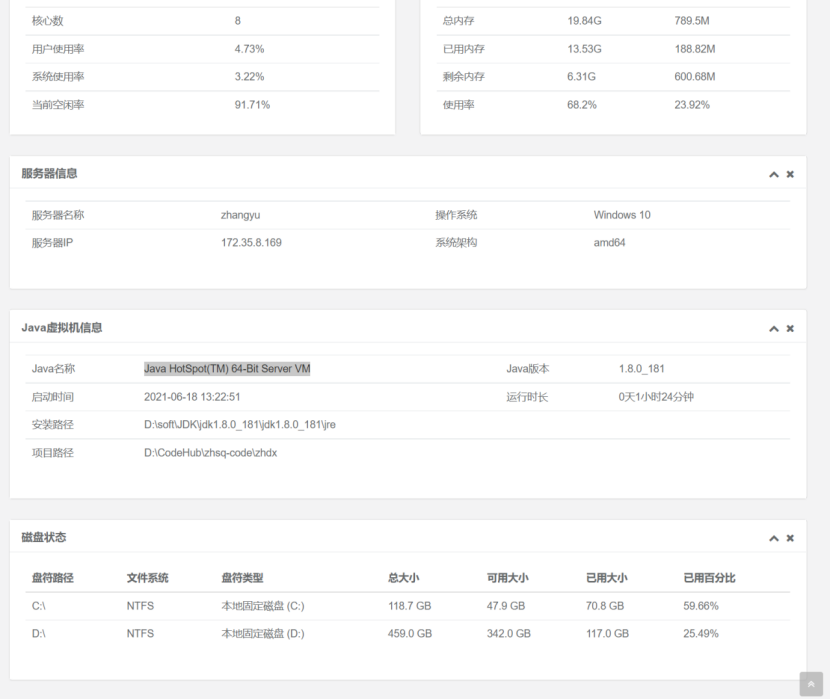The image size is (830, 699).
Task: Click the chevron icon on the 磁盘状态 header
Action: [773, 537]
